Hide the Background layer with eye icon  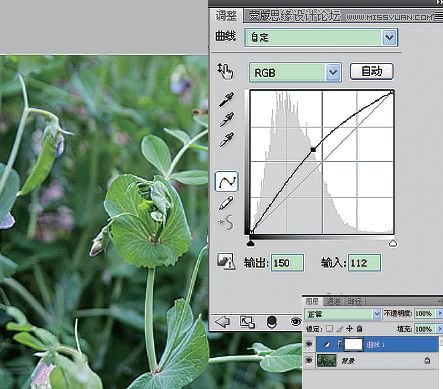(309, 360)
